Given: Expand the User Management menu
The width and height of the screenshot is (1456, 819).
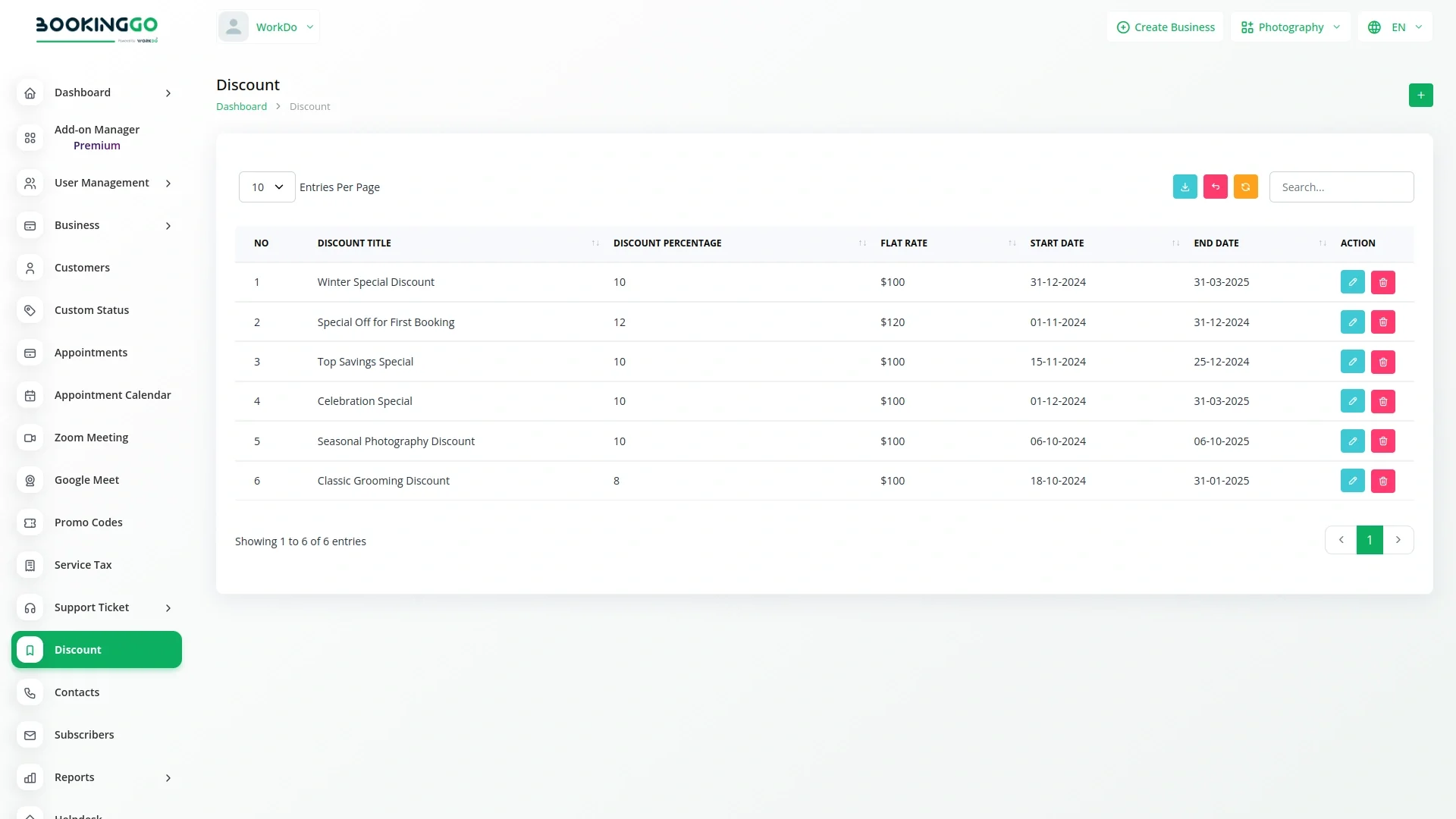Looking at the screenshot, I should pyautogui.click(x=102, y=183).
